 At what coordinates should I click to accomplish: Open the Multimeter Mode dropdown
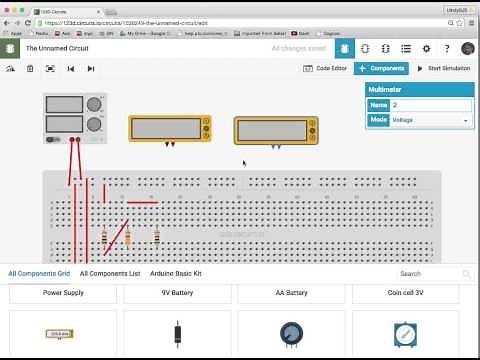431,120
